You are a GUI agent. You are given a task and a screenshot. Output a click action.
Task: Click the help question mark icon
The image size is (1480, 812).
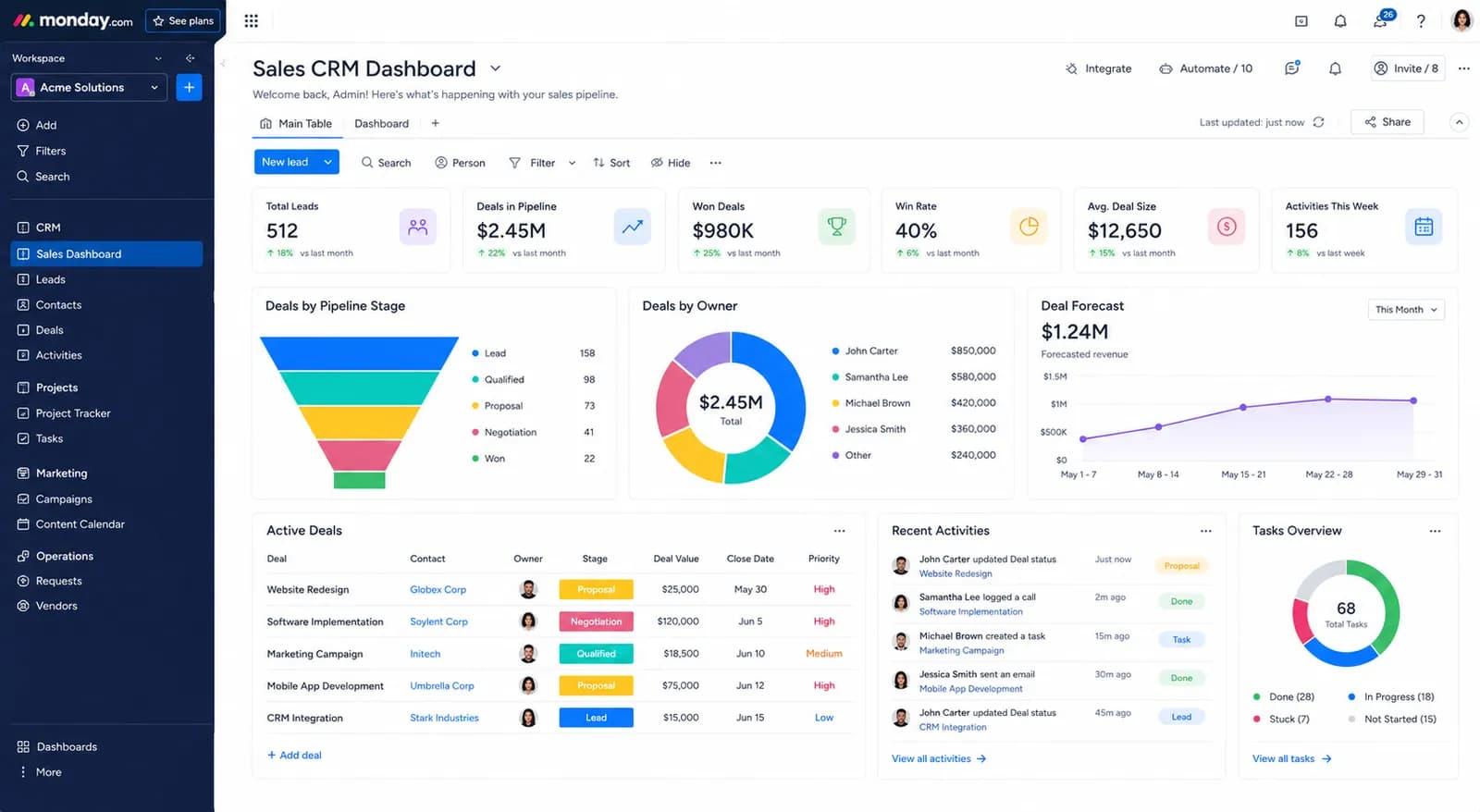point(1421,20)
